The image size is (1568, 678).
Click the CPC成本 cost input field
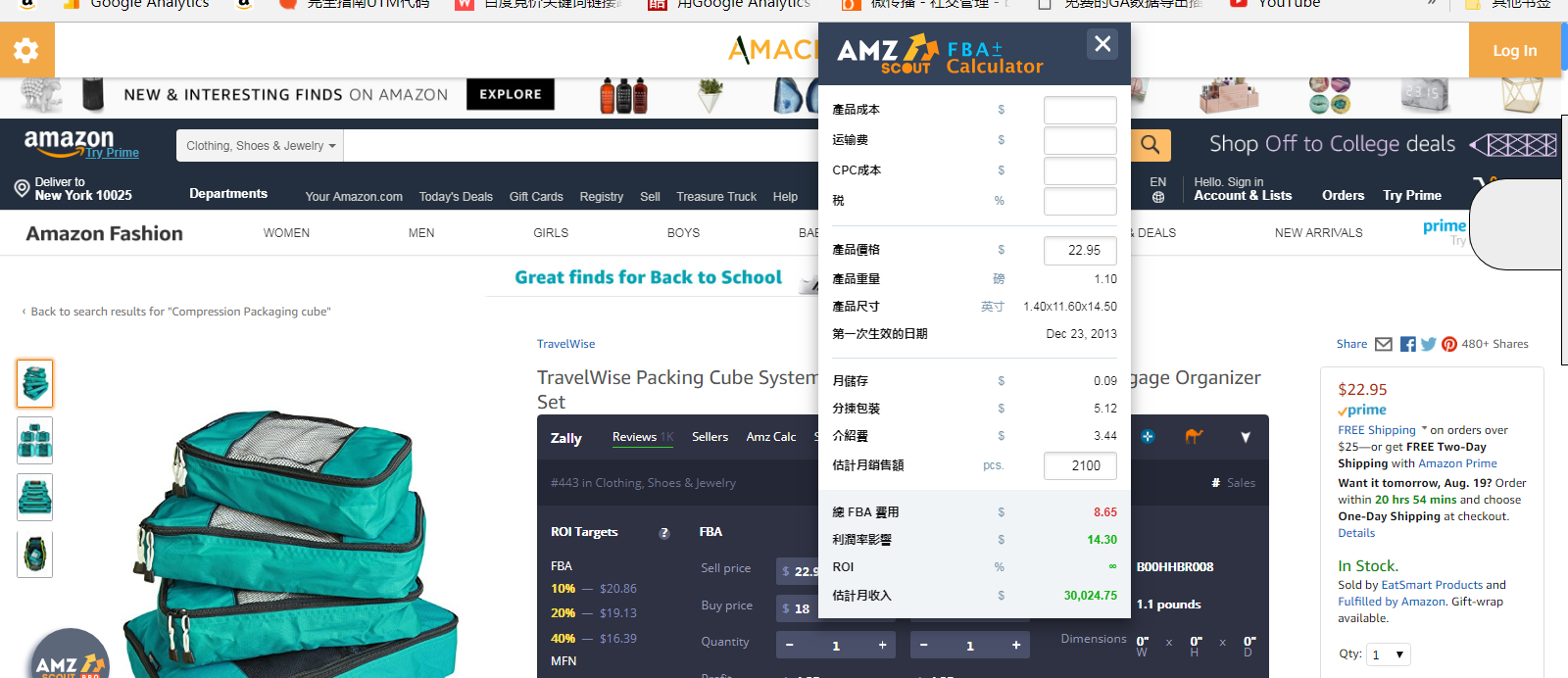tap(1080, 170)
